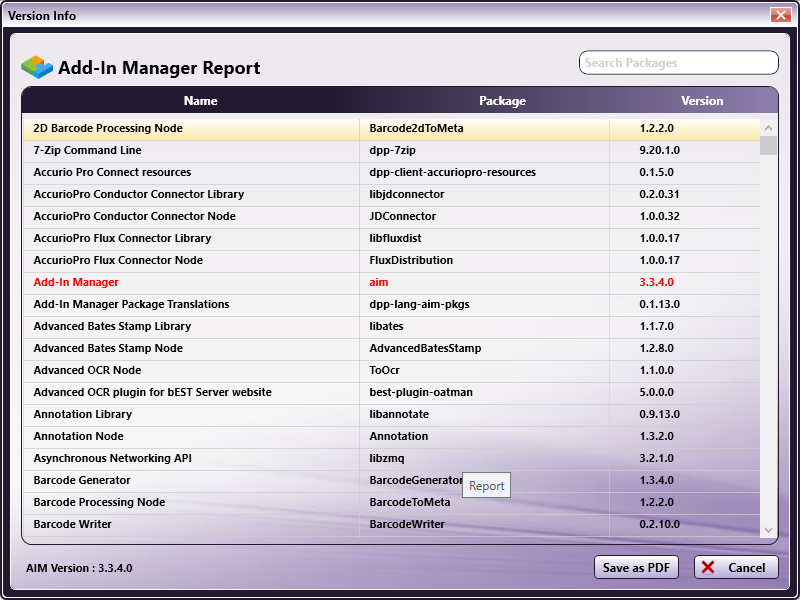Select the red Add-In Manager row
800x600 pixels.
click(391, 282)
